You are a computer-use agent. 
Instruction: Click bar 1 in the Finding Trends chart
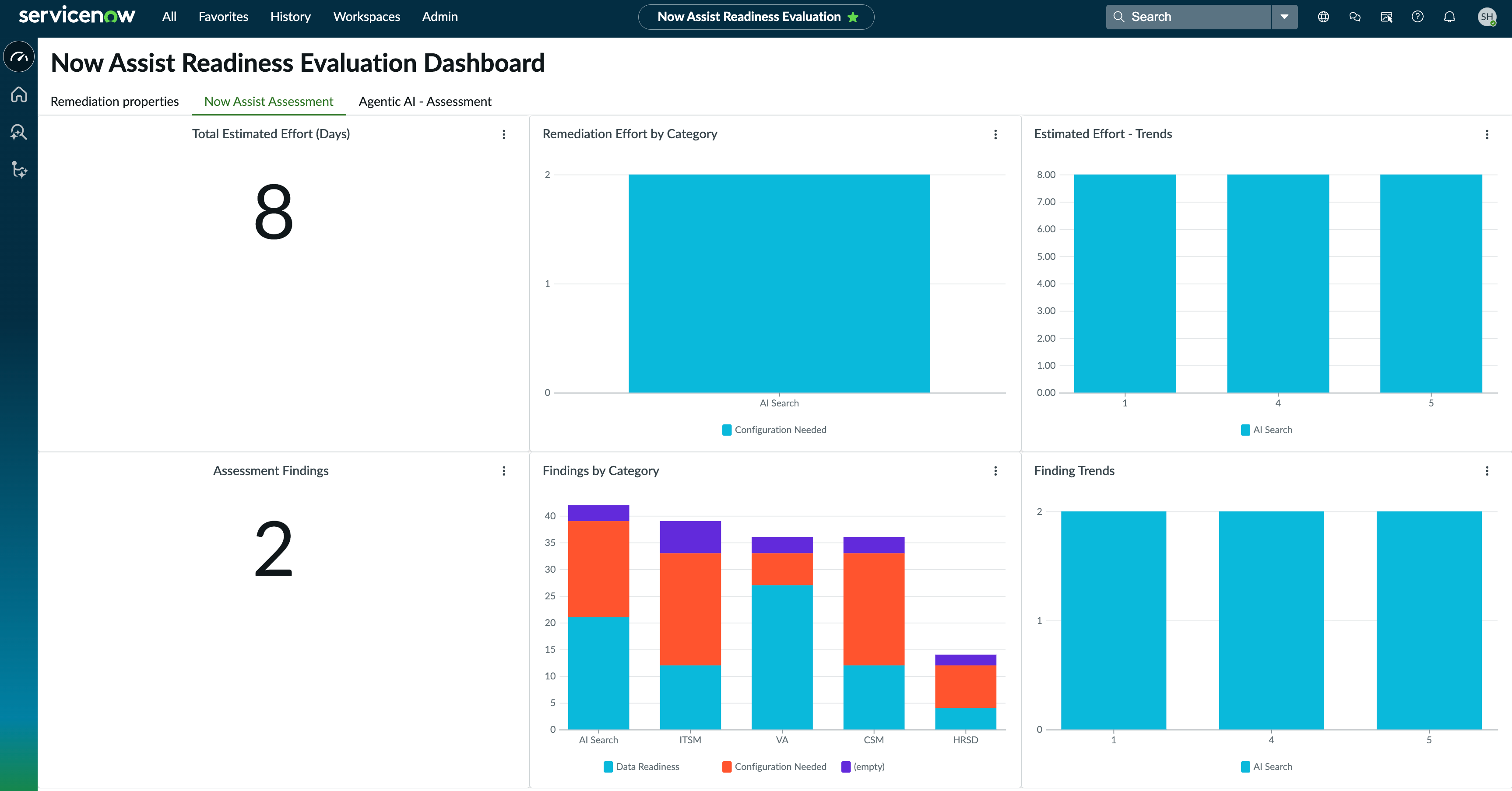point(1114,620)
